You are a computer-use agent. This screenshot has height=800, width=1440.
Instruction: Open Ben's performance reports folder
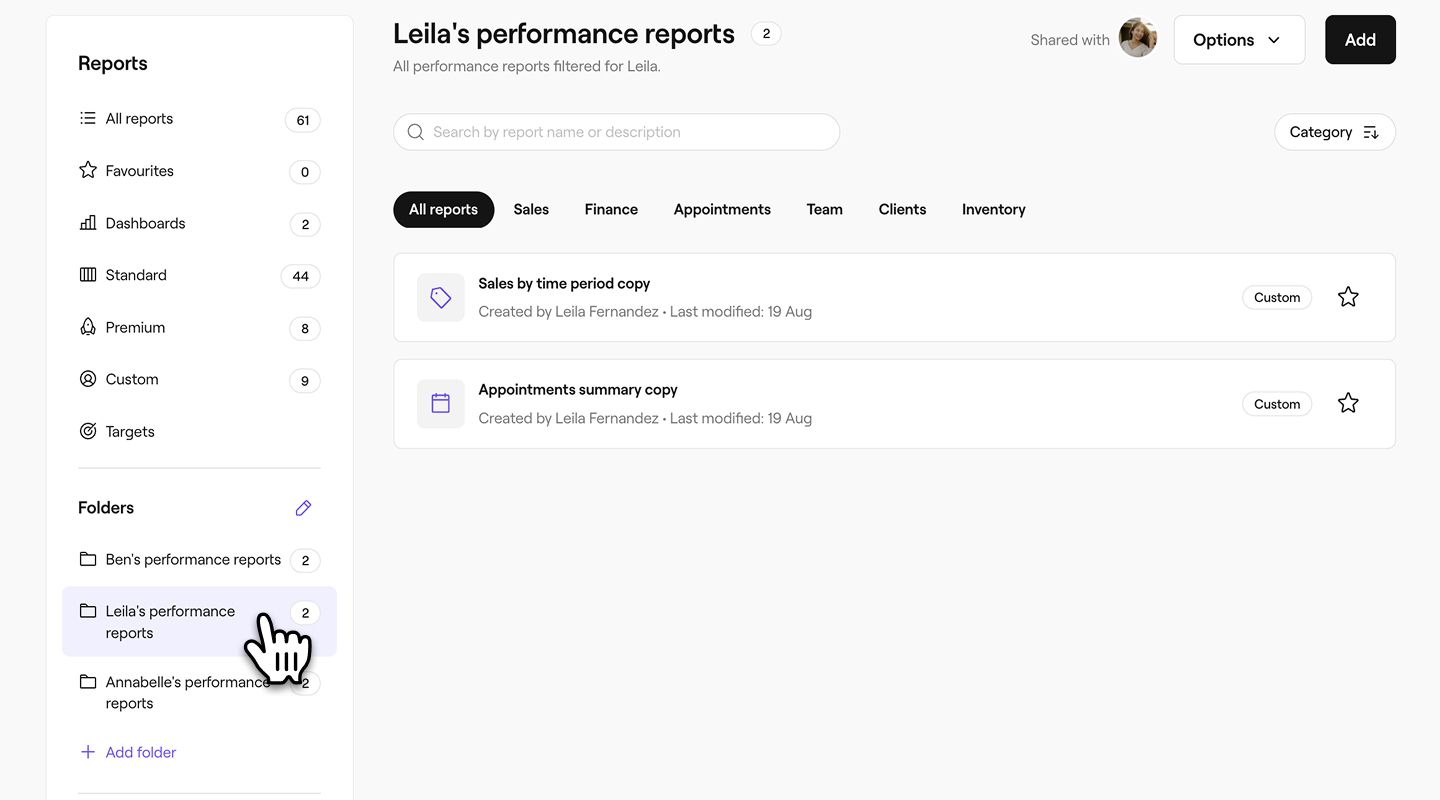pos(193,559)
